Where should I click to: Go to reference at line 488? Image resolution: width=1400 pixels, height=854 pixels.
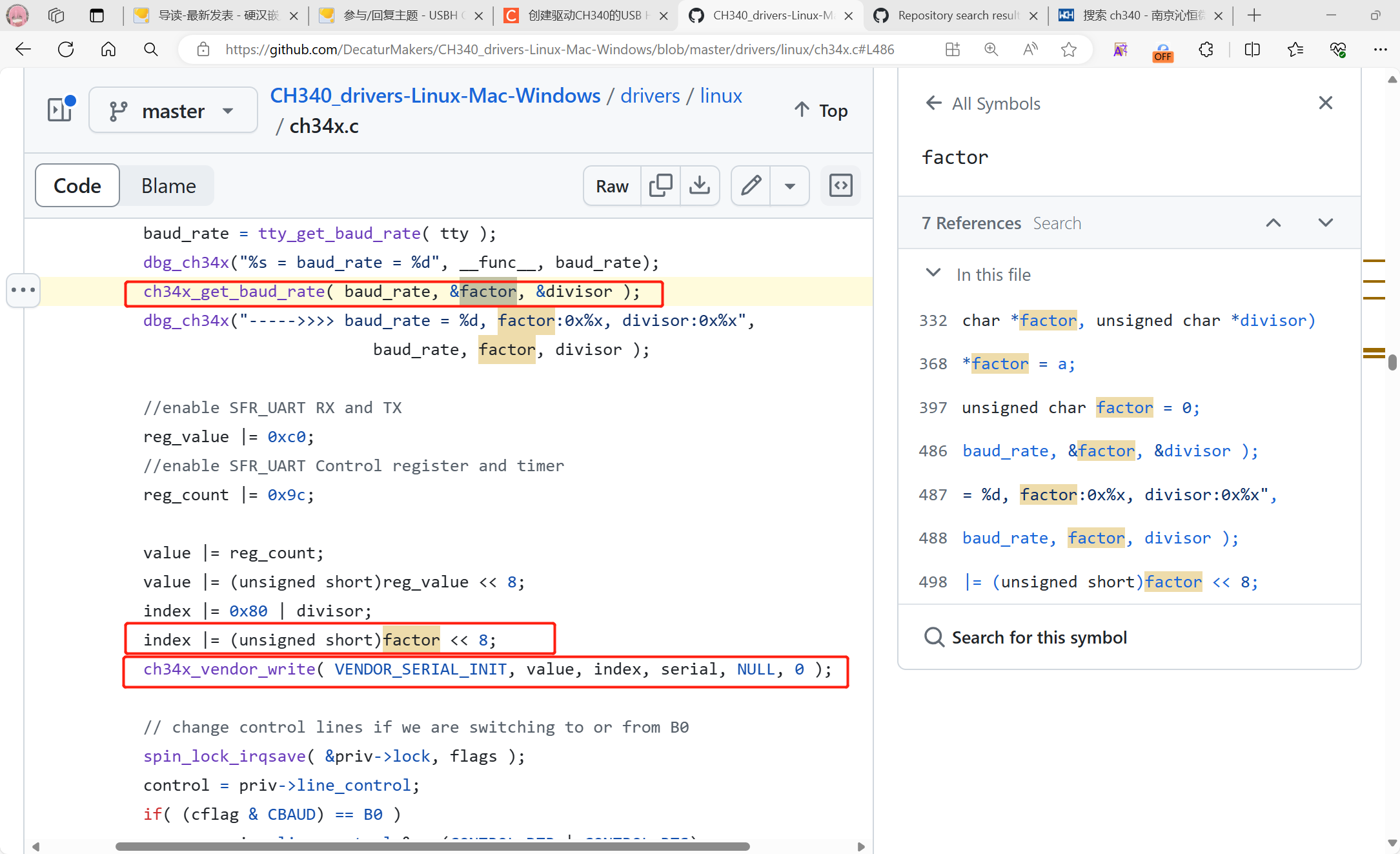(x=1130, y=538)
